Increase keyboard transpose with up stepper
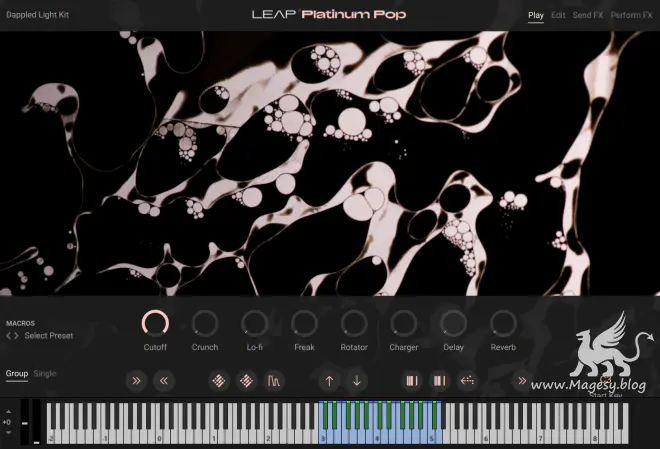 coord(8,412)
